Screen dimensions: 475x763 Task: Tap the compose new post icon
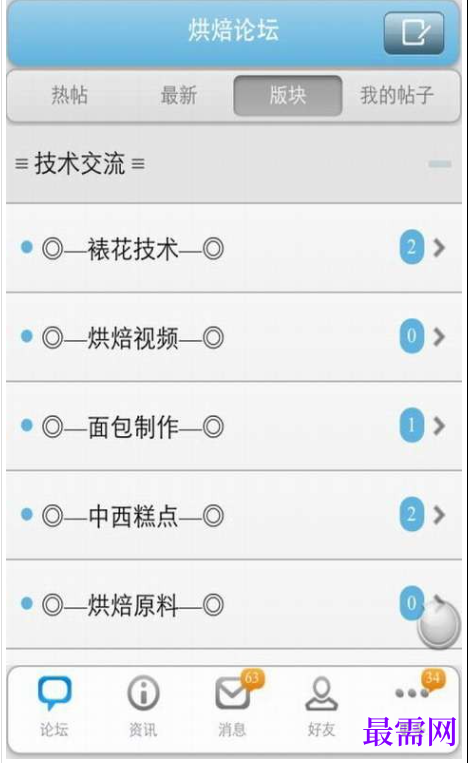414,33
